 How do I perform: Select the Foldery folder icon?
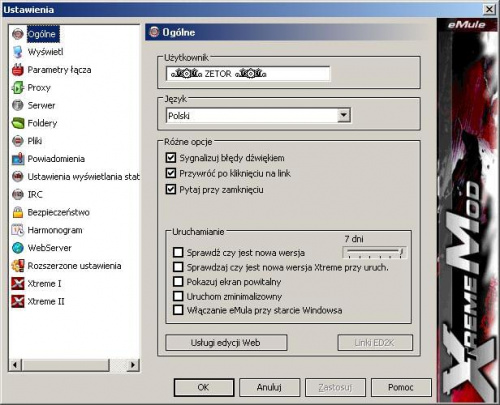18,123
